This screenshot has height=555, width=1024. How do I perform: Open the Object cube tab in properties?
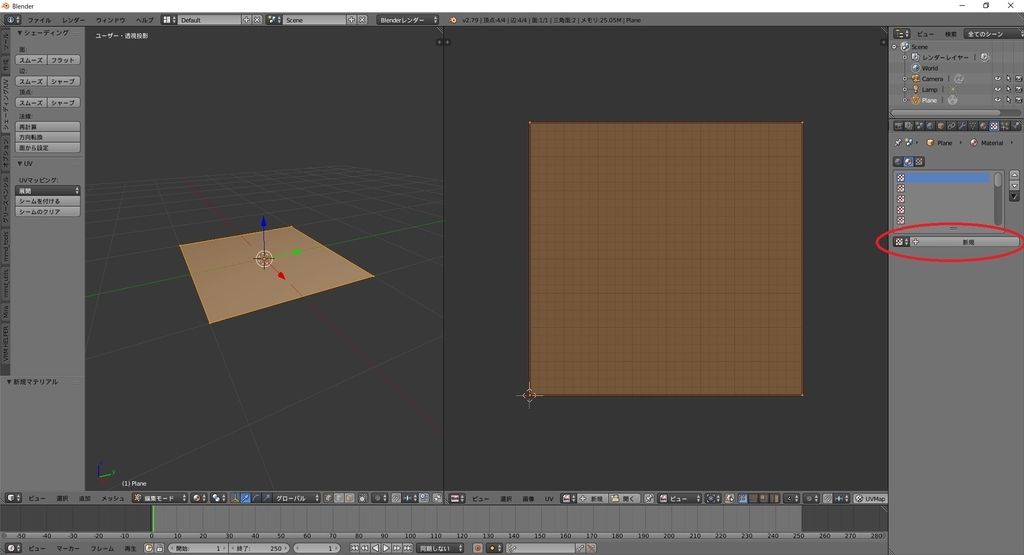point(941,126)
